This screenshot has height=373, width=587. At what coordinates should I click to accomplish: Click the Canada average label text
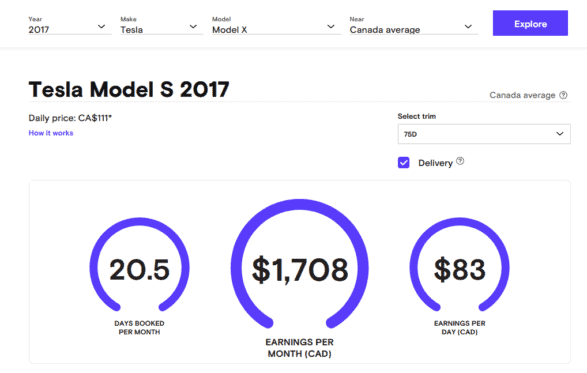point(522,95)
